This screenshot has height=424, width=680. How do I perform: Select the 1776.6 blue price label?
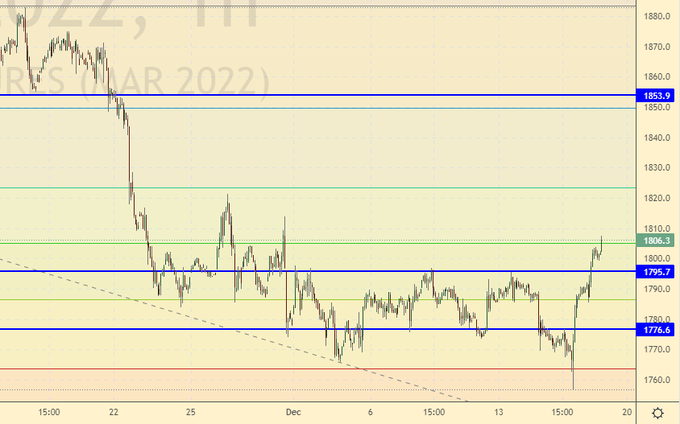656,329
